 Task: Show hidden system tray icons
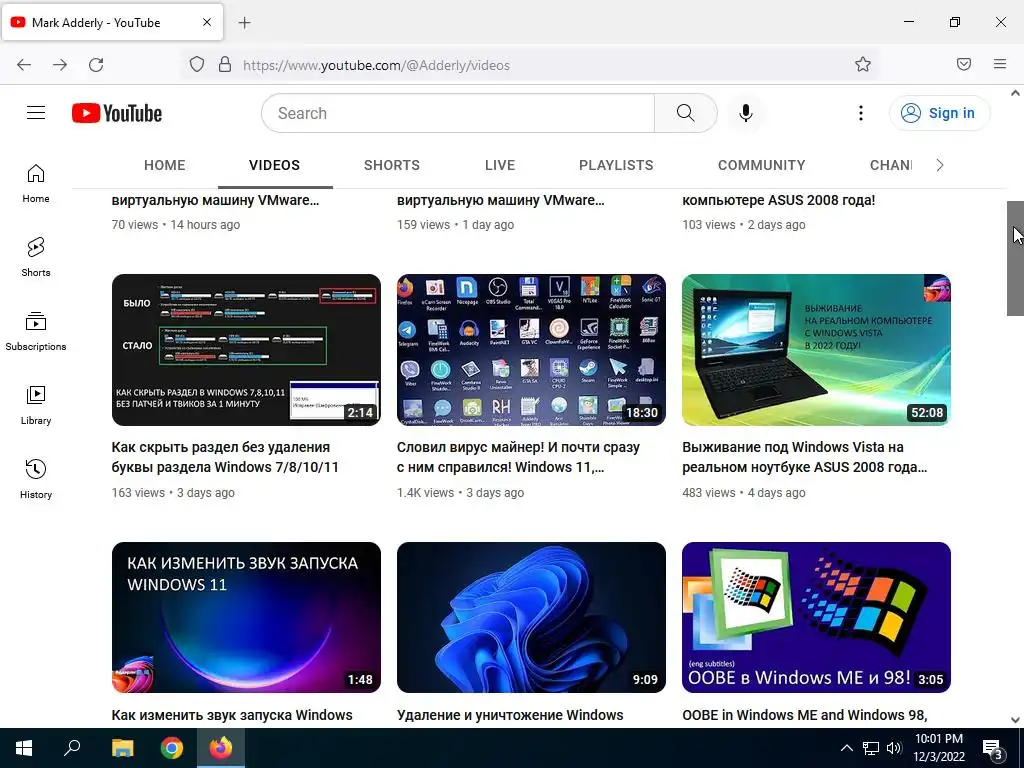846,748
